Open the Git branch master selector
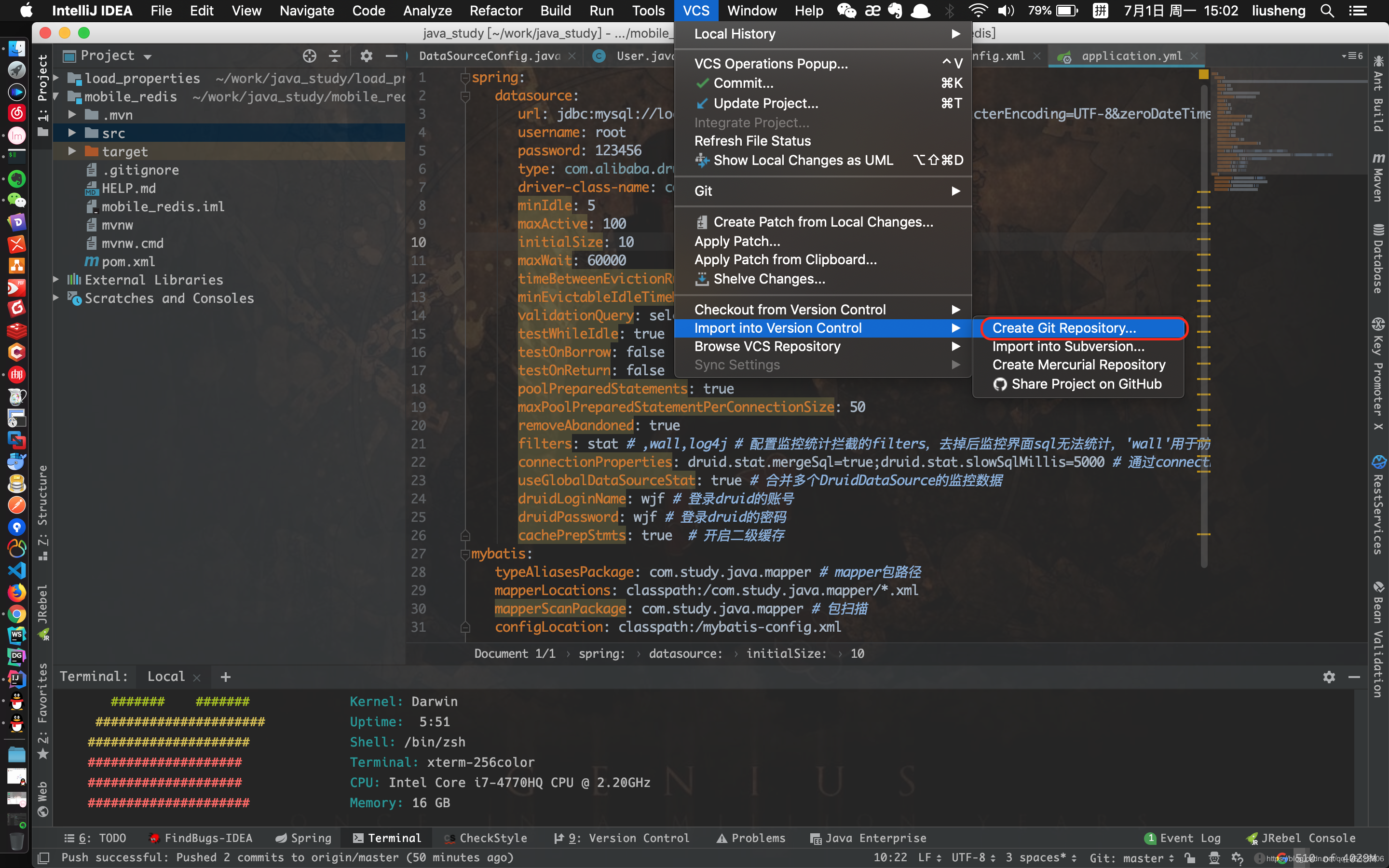This screenshot has width=1389, height=868. click(1132, 858)
